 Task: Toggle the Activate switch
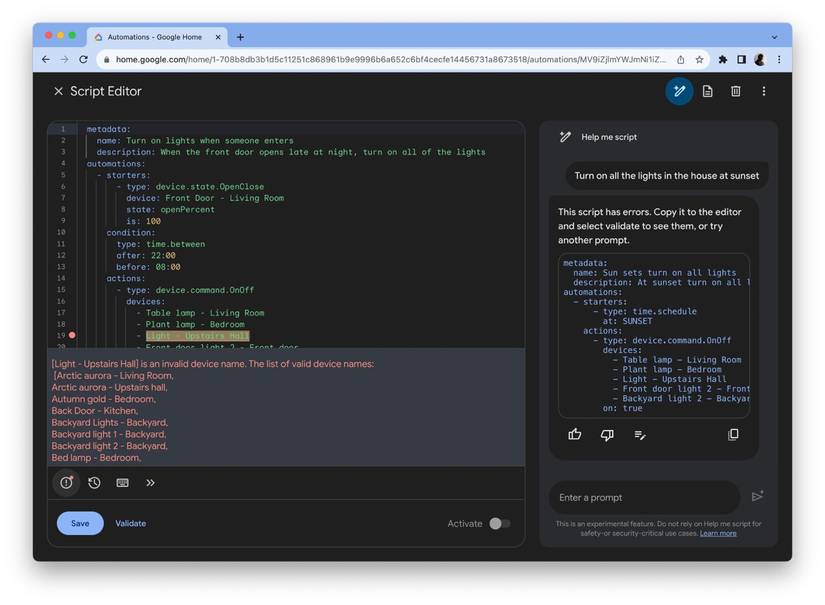[x=499, y=523]
